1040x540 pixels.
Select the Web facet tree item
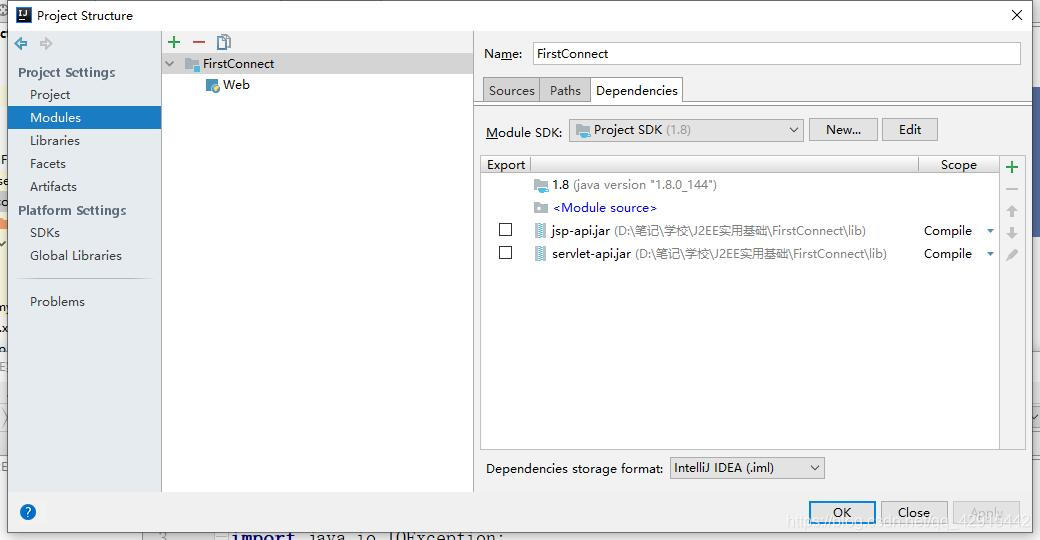236,85
